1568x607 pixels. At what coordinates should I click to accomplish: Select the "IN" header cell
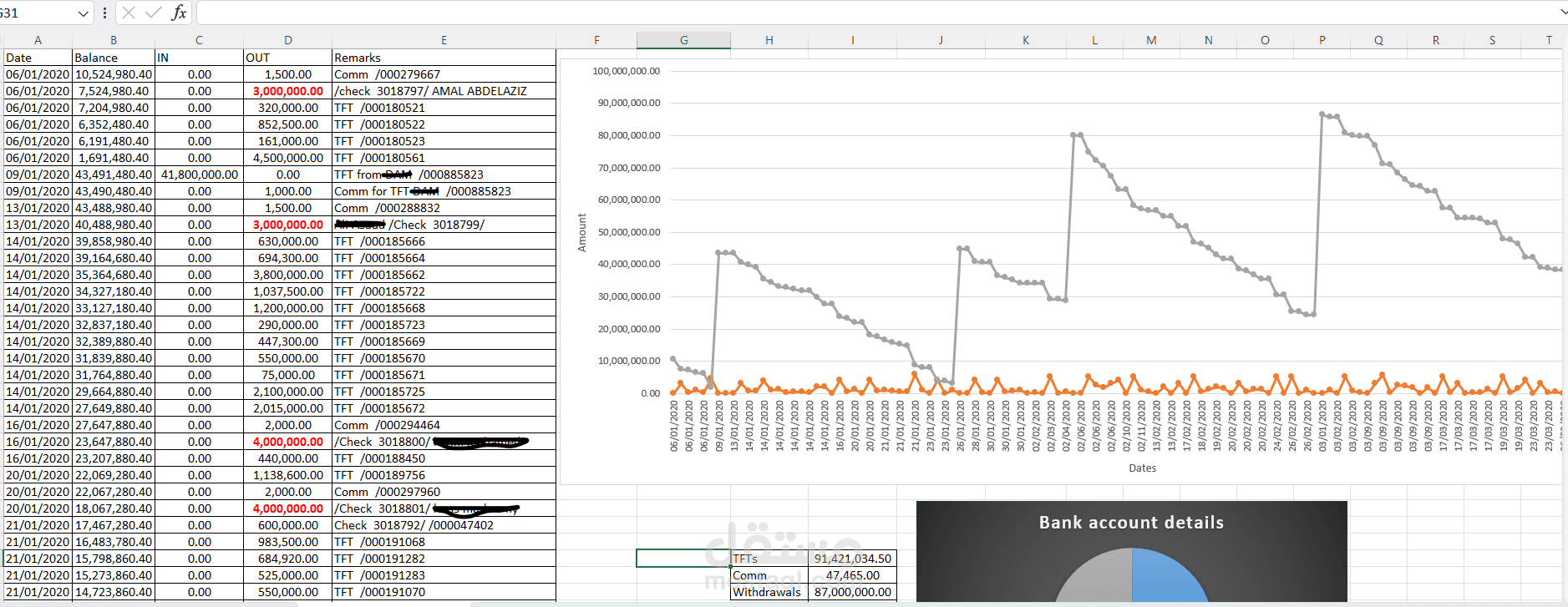[199, 58]
